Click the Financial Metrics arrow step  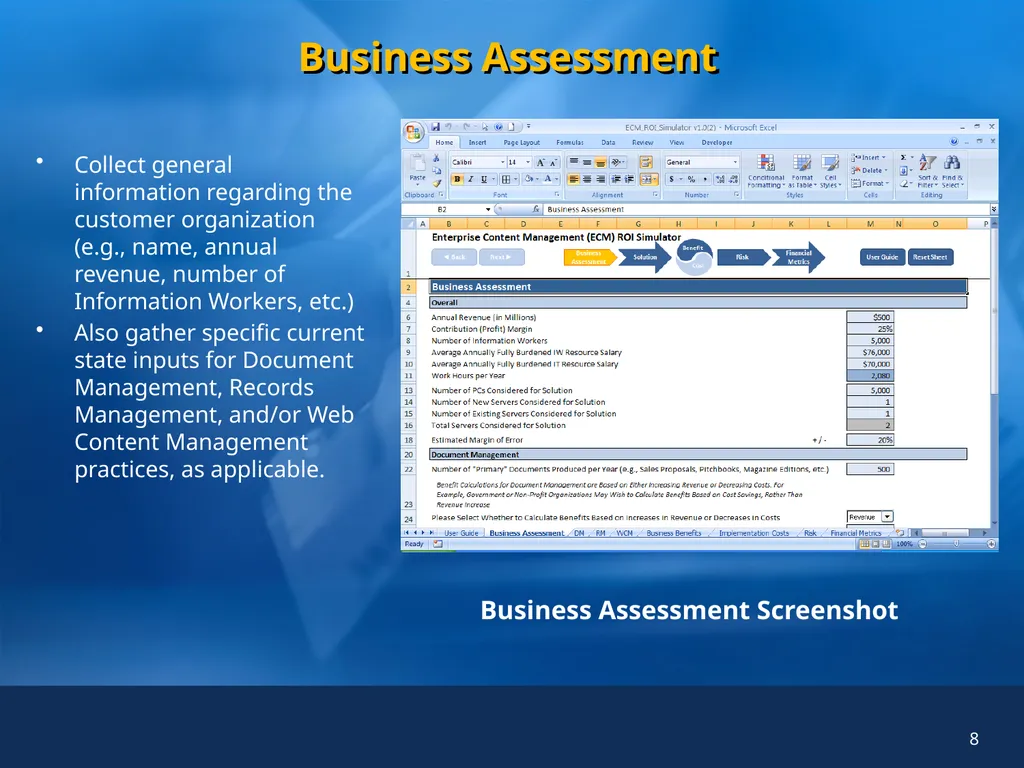(x=798, y=257)
